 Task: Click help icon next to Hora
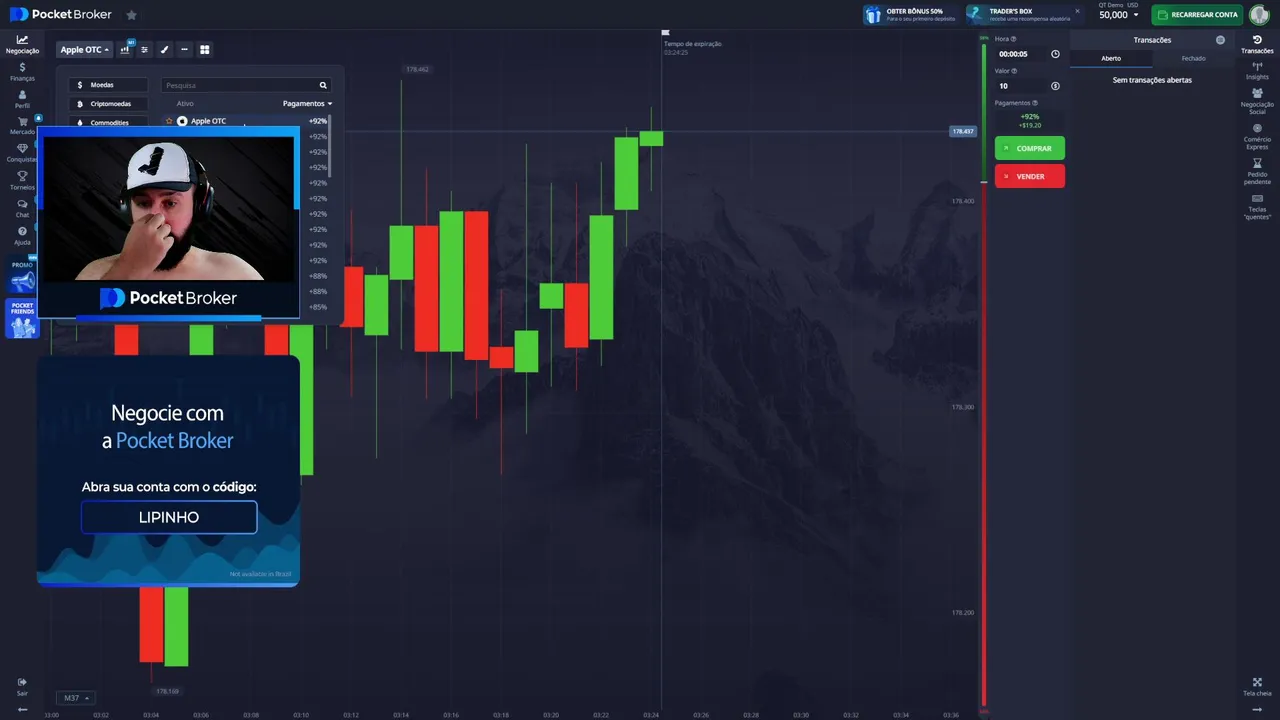tap(1013, 39)
